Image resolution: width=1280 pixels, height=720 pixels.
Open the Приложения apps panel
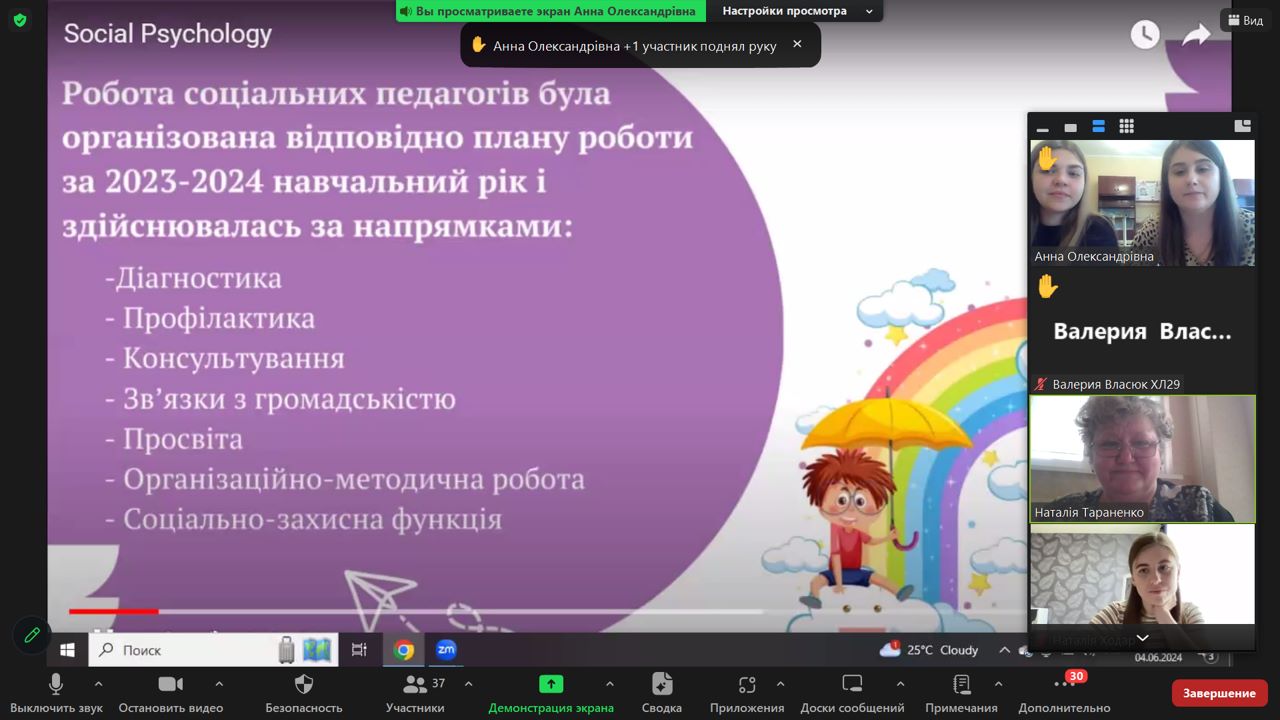tap(747, 693)
